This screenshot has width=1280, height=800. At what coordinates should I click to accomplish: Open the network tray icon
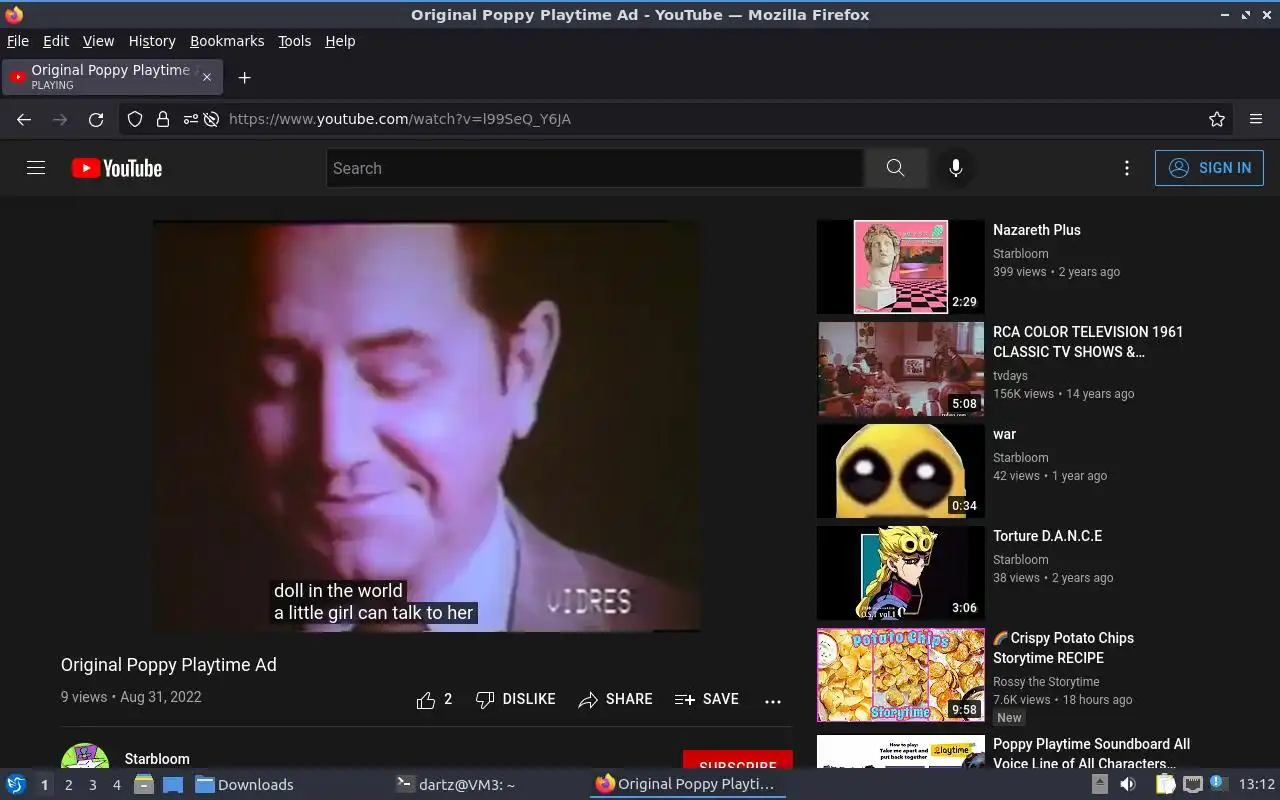(x=1192, y=784)
